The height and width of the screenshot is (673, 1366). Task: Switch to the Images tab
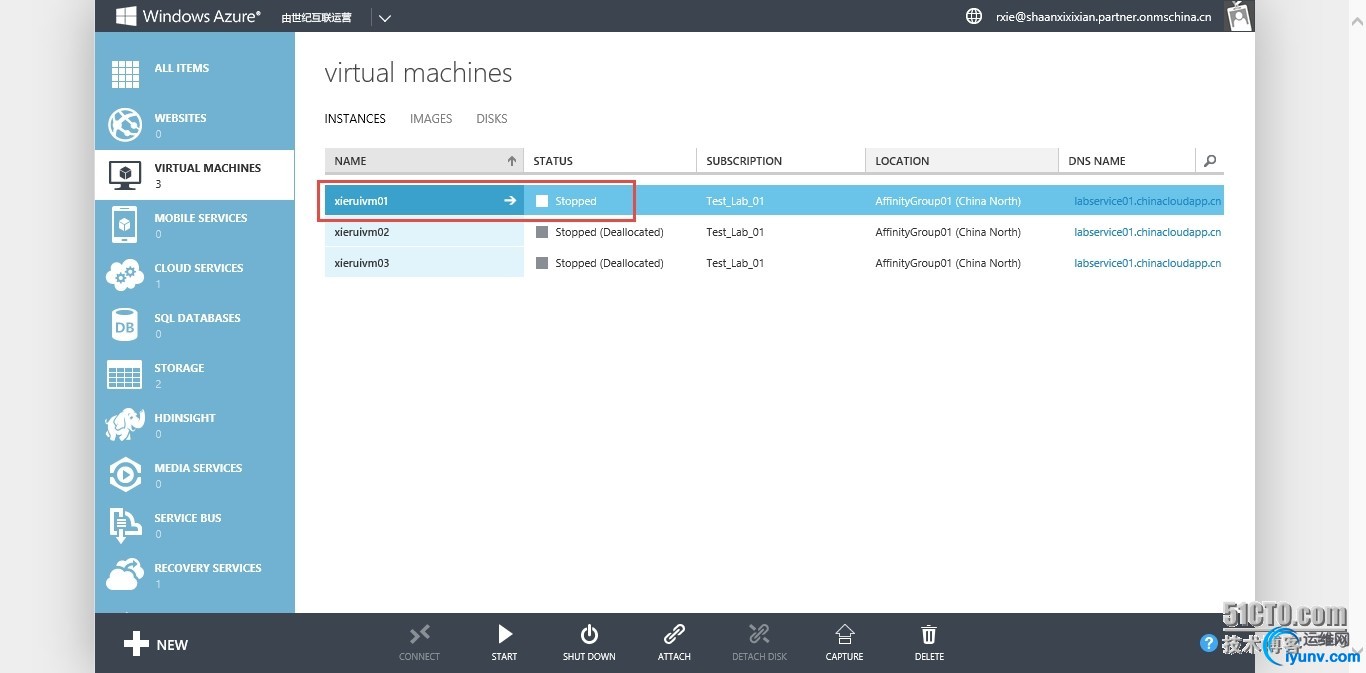(431, 119)
